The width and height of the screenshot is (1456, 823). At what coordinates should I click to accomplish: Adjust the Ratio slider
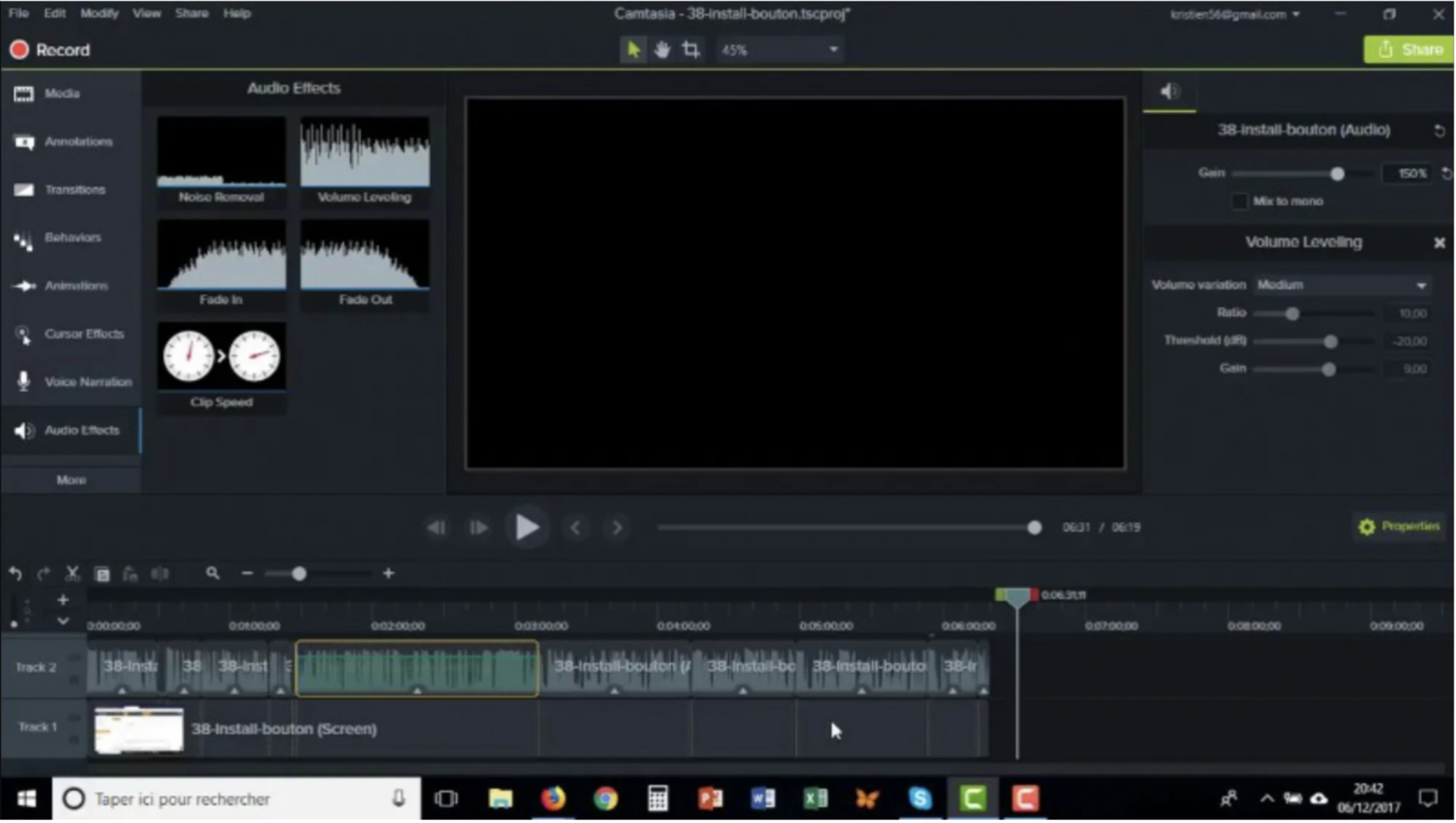click(1292, 314)
